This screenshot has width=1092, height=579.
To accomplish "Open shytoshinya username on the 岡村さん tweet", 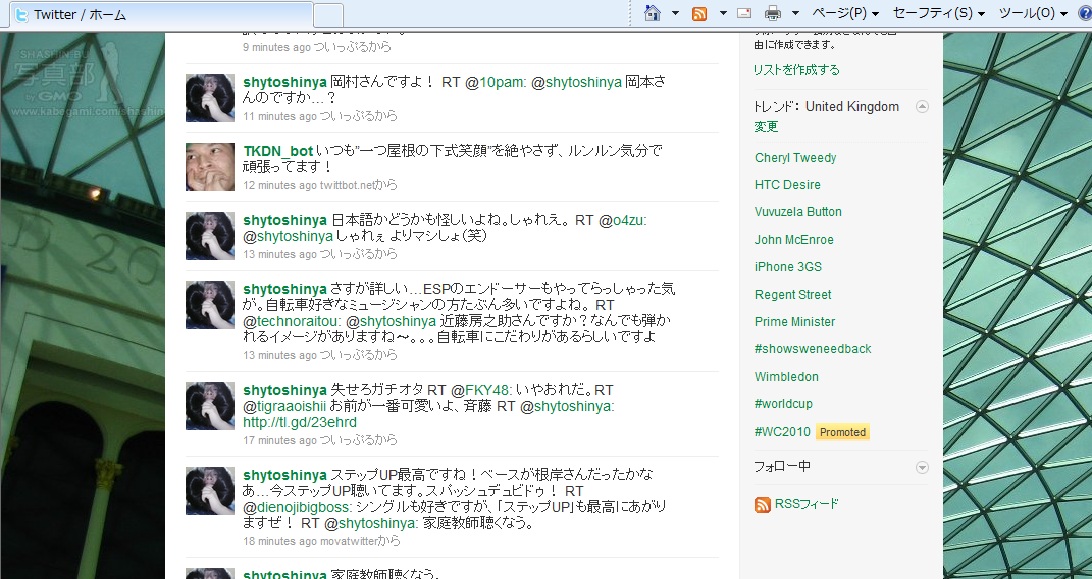I will tap(285, 82).
